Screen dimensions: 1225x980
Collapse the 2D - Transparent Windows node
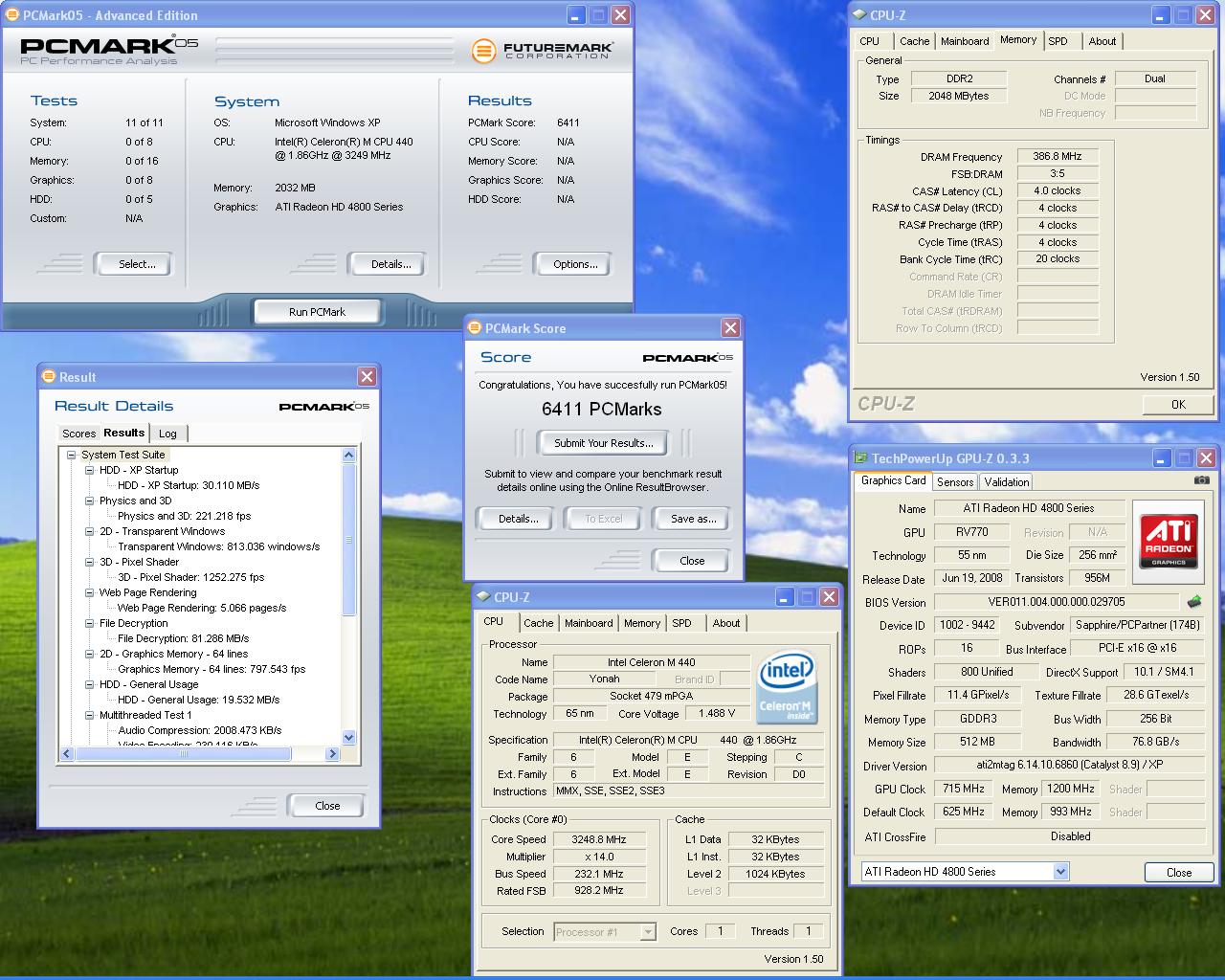[x=90, y=532]
